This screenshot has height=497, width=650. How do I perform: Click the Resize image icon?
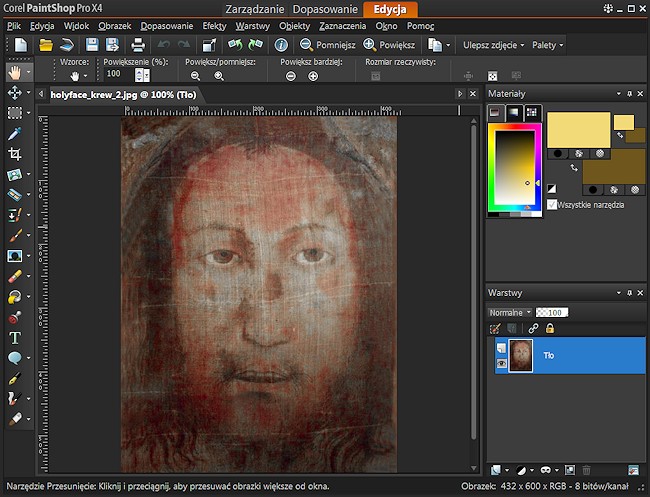pos(209,45)
